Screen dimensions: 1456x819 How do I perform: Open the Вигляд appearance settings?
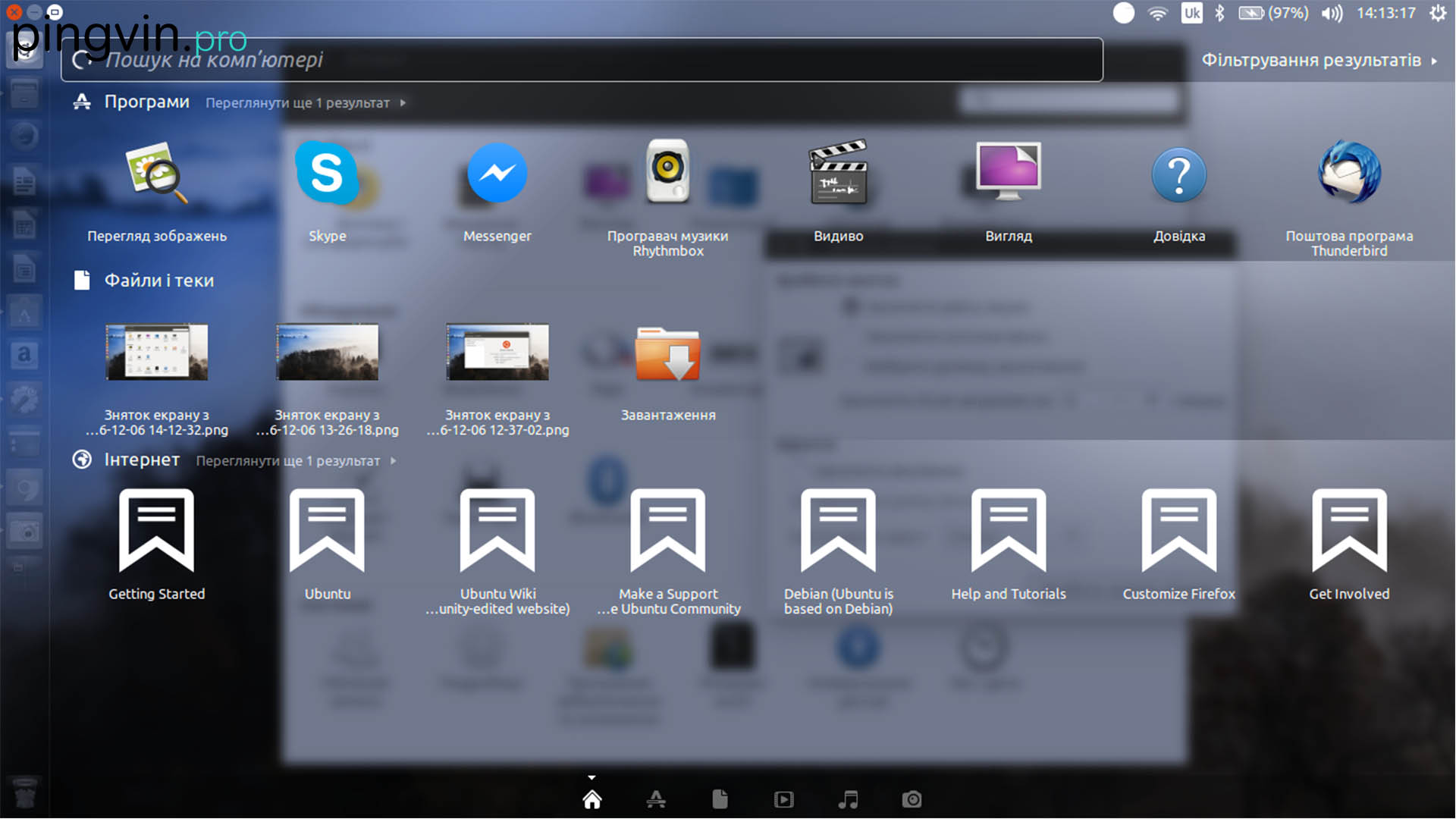point(1009,173)
